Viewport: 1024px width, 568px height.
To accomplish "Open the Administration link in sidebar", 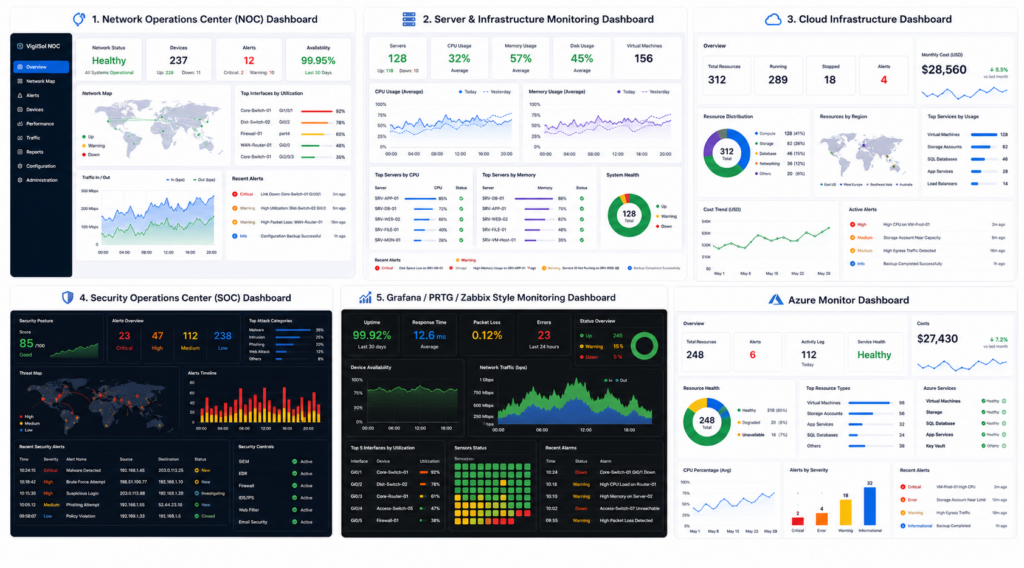I will pyautogui.click(x=40, y=180).
